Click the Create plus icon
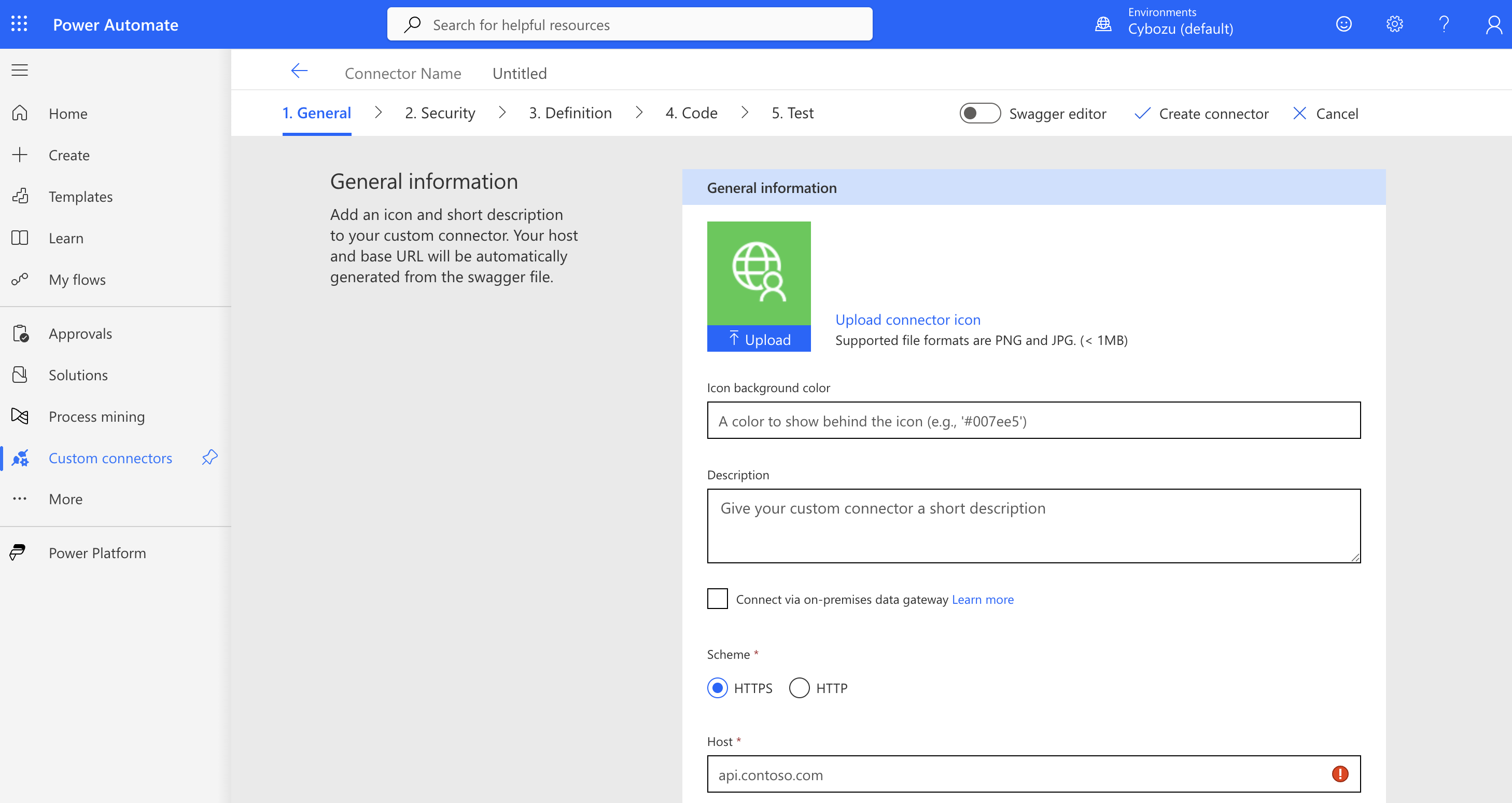This screenshot has width=1512, height=803. click(19, 155)
